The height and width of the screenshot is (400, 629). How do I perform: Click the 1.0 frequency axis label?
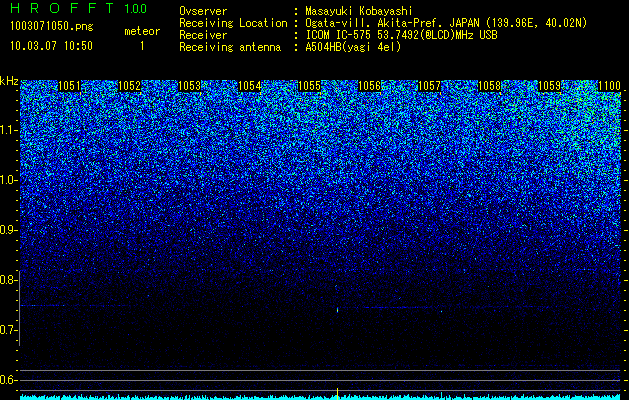click(8, 180)
